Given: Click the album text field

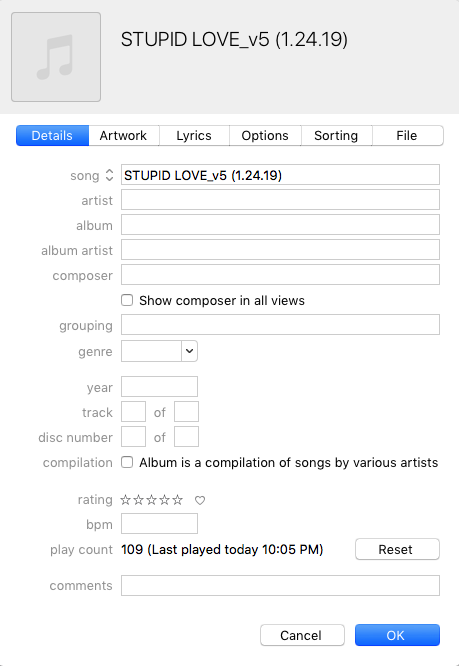Looking at the screenshot, I should coord(280,225).
